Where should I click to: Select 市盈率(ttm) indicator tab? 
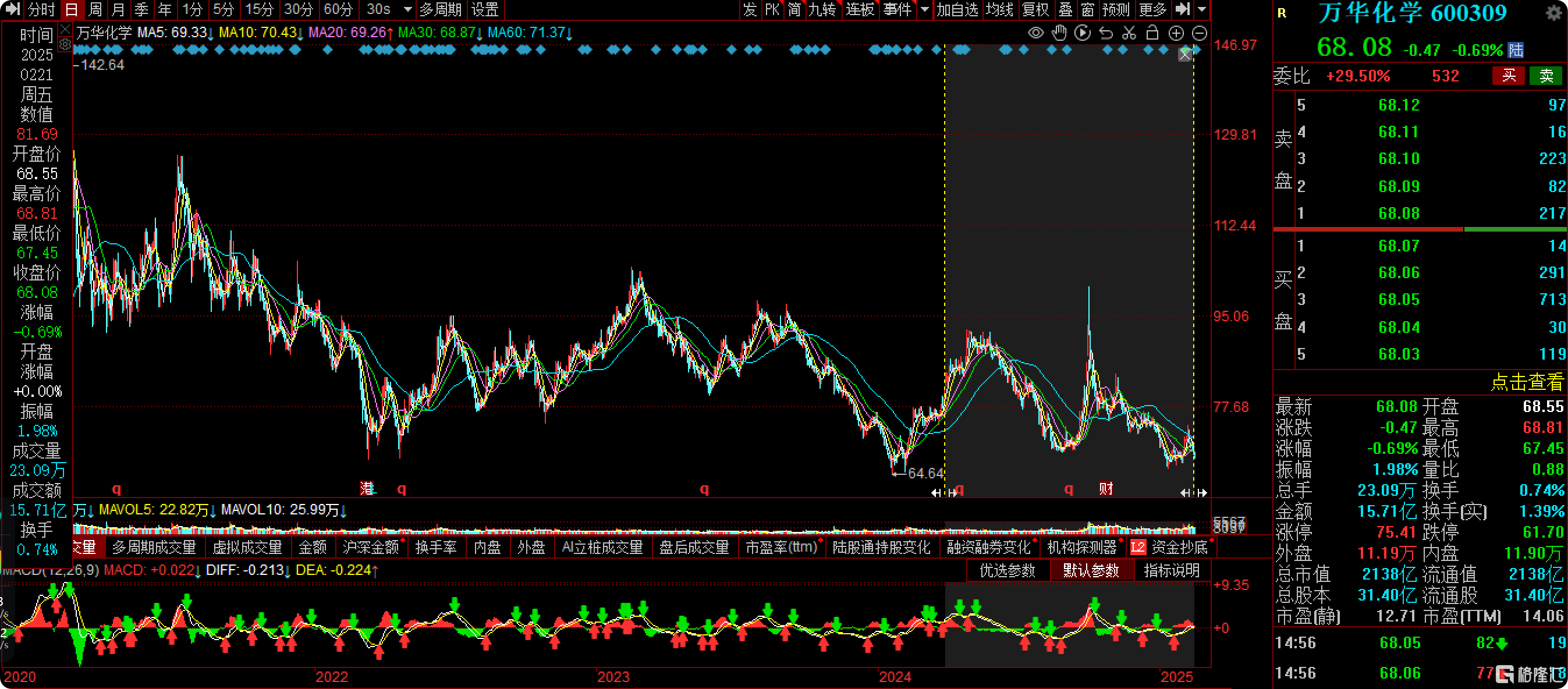(x=782, y=547)
